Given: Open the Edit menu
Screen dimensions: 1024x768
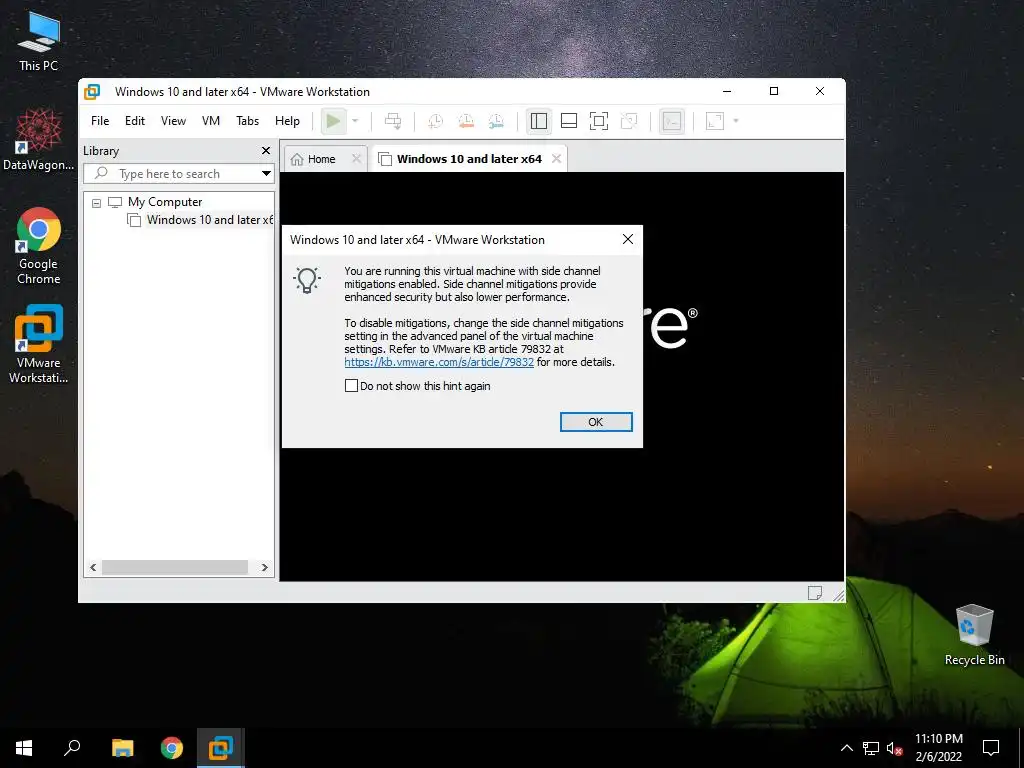Looking at the screenshot, I should tap(135, 121).
